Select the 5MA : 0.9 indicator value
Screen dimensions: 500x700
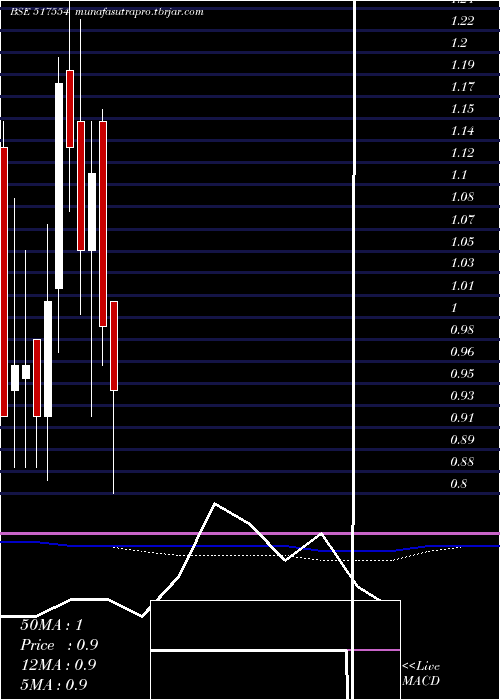click(x=54, y=685)
